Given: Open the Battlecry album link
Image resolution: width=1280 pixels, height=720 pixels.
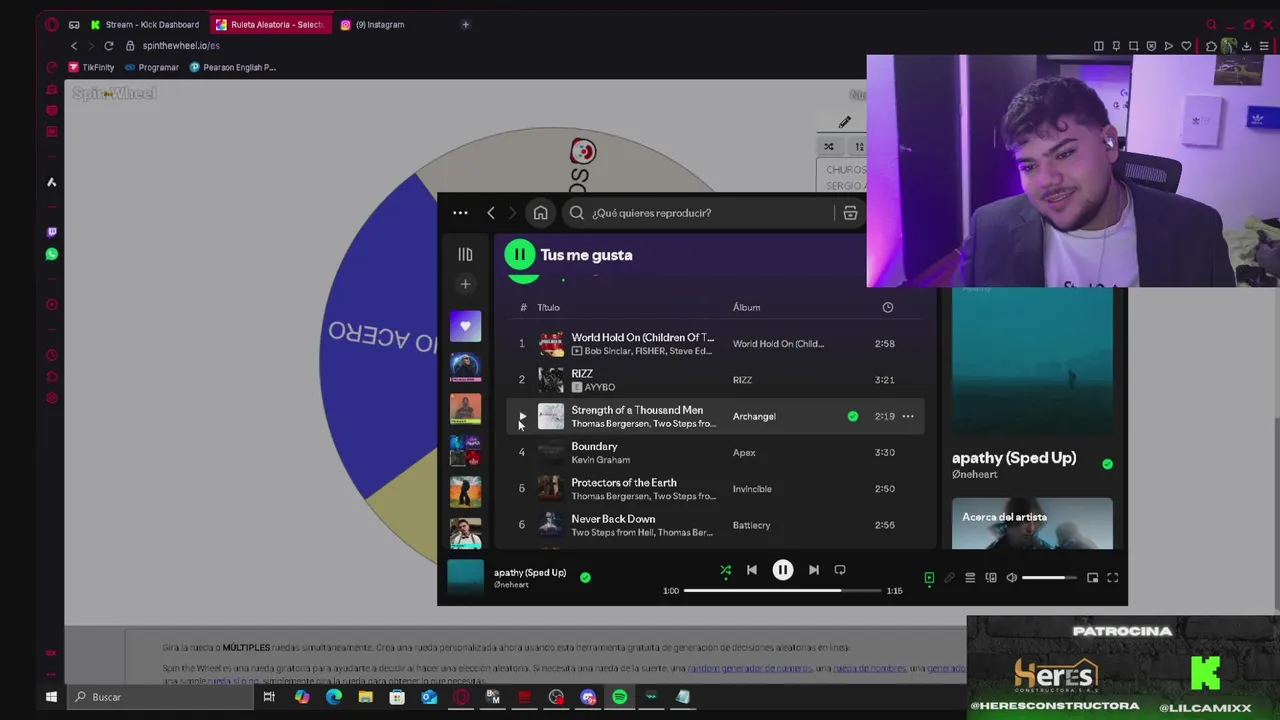Looking at the screenshot, I should tap(751, 525).
